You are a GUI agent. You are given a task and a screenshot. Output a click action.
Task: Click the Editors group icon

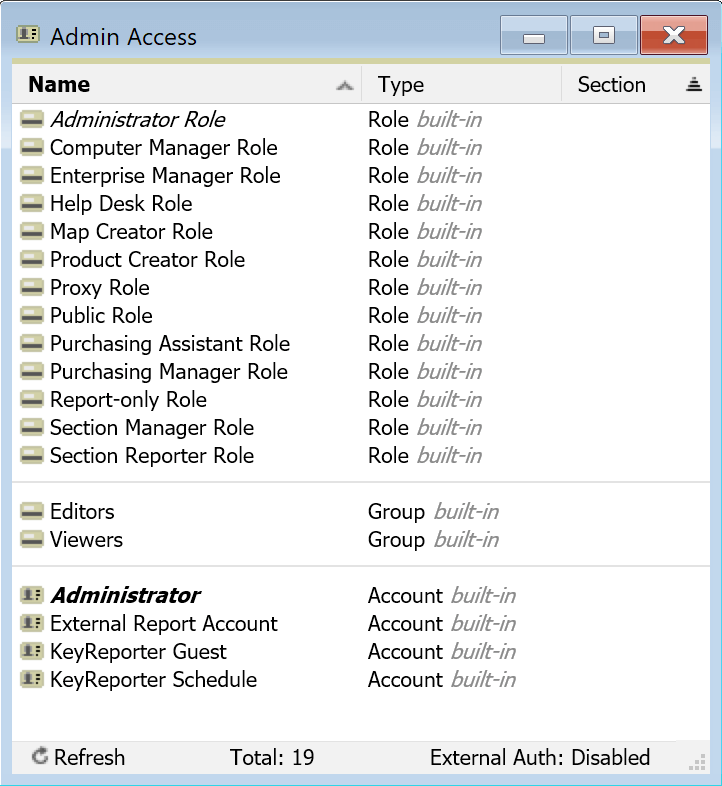coord(32,512)
